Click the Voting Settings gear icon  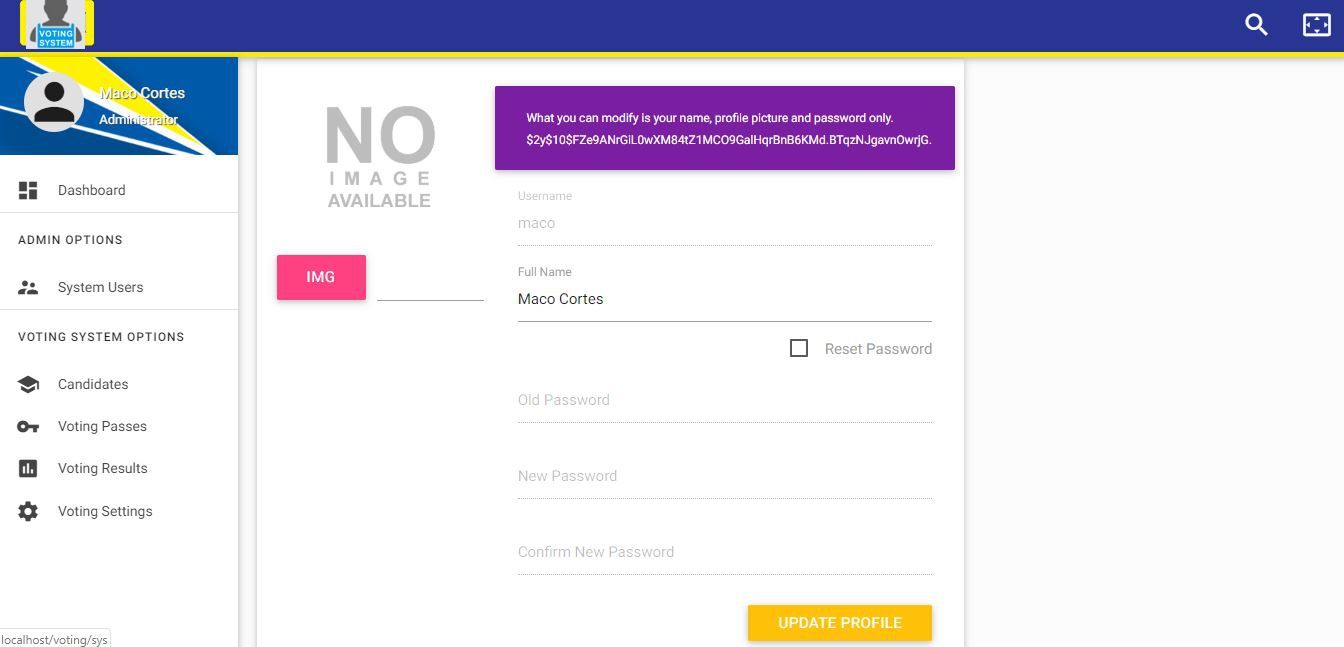[28, 511]
